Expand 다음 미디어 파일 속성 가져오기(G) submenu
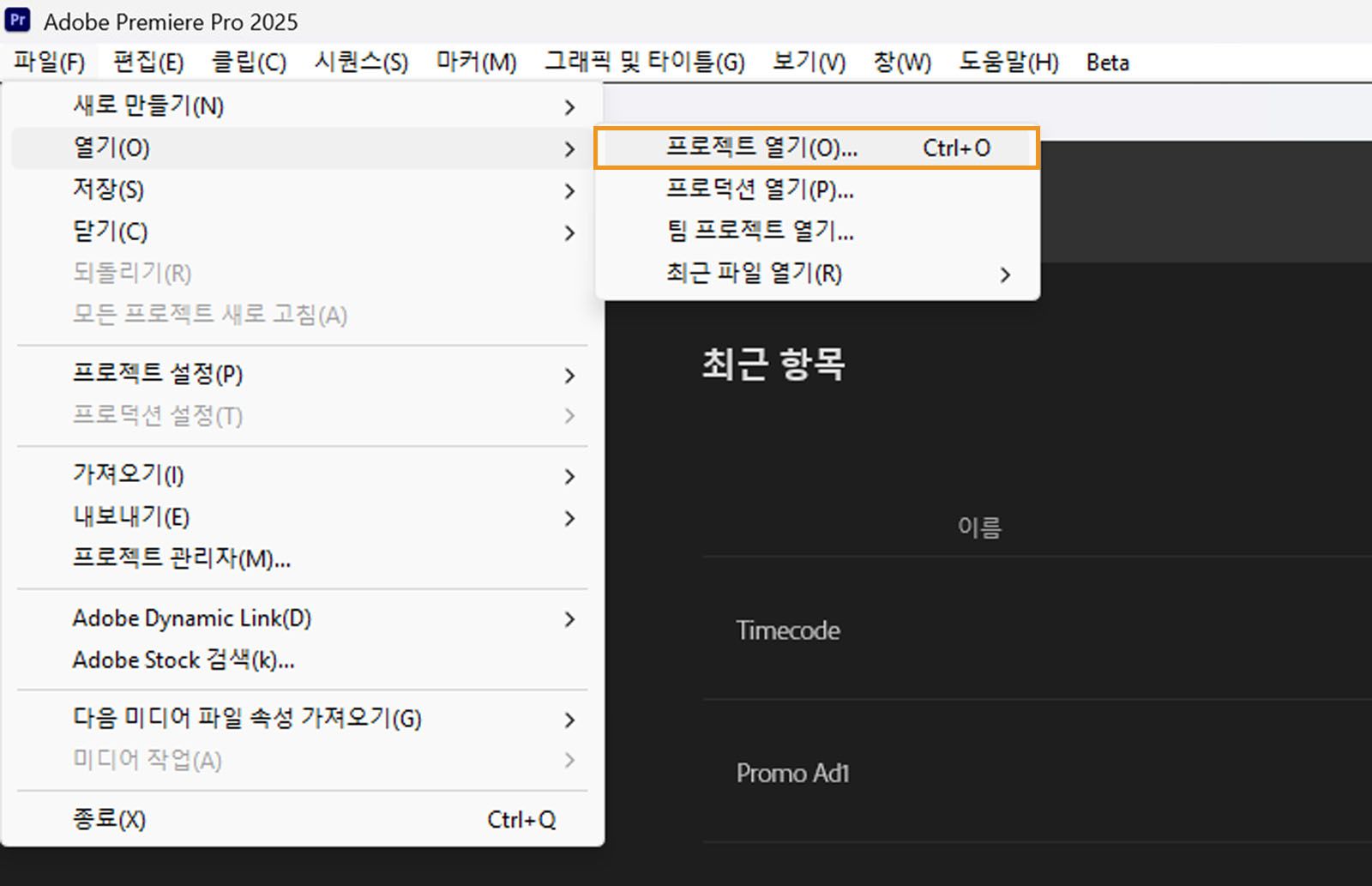Viewport: 1372px width, 886px height. (299, 719)
